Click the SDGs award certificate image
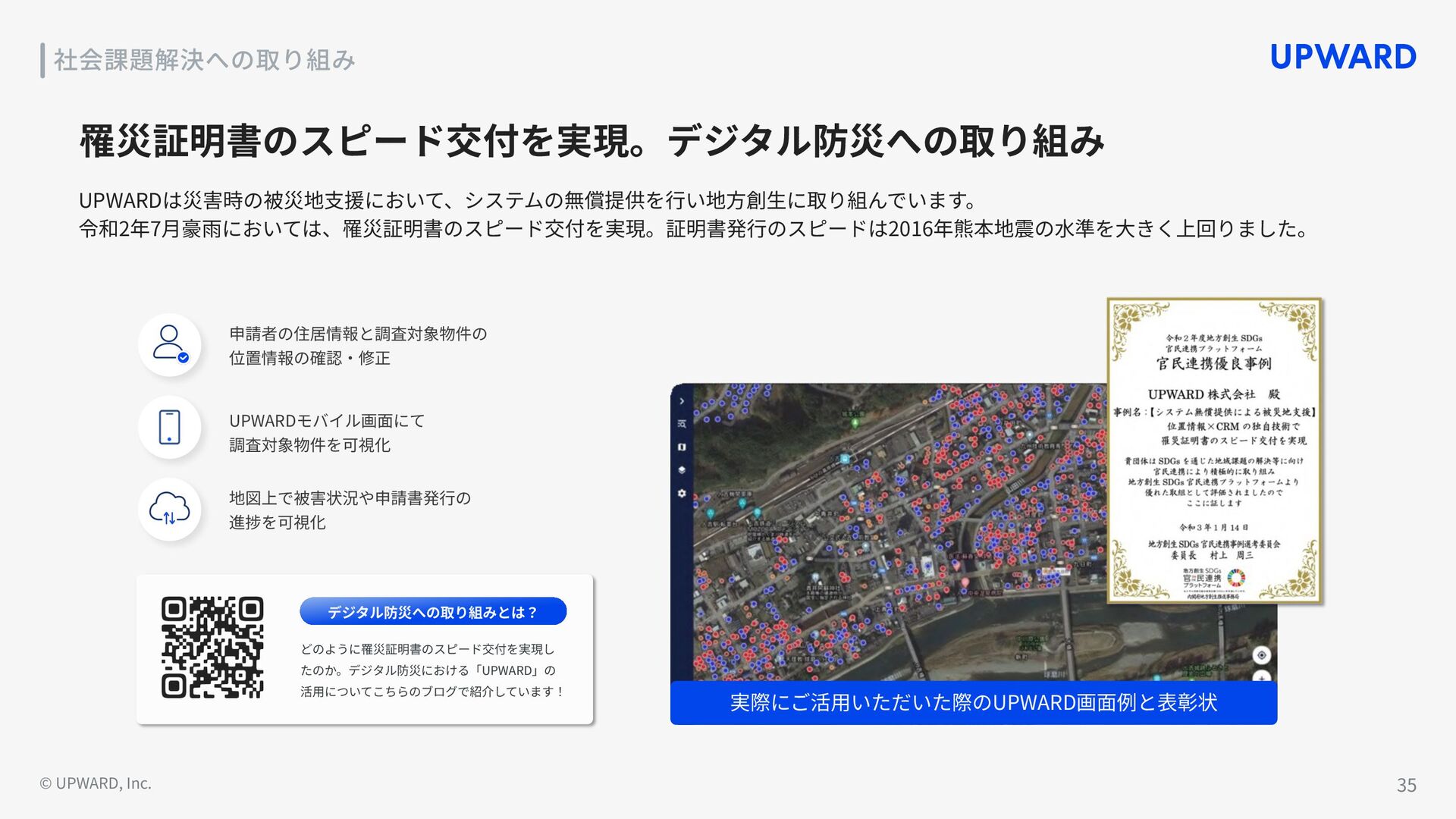Image resolution: width=1456 pixels, height=819 pixels. tap(1214, 450)
